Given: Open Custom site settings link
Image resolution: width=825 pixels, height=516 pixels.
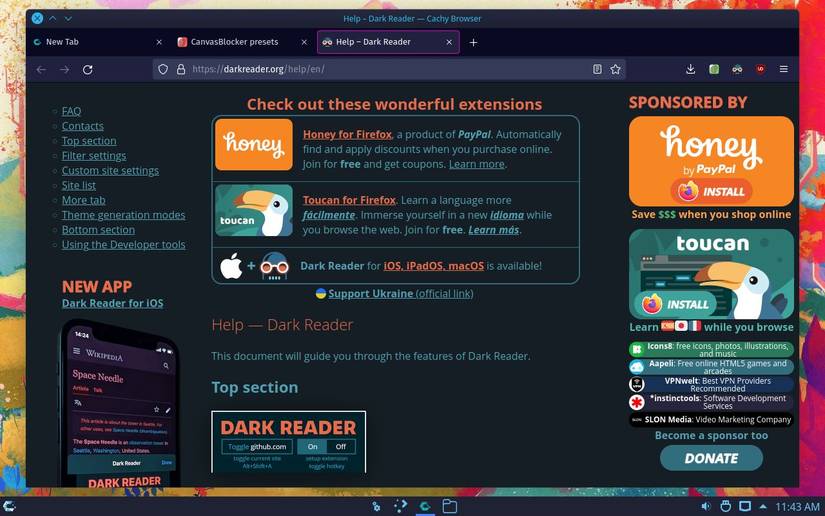Looking at the screenshot, I should 110,170.
